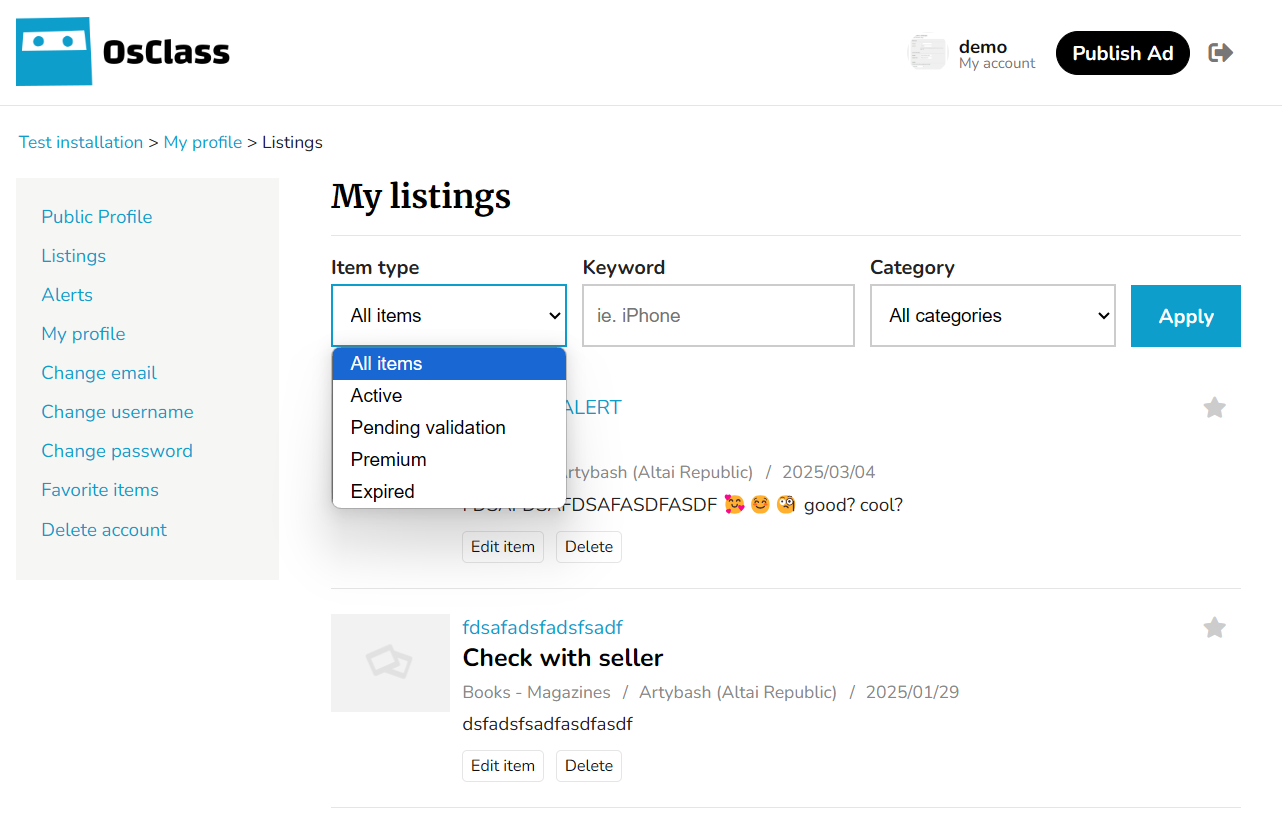Star the fdsafadsfadsfsadf listing
This screenshot has width=1282, height=813.
pos(1214,627)
